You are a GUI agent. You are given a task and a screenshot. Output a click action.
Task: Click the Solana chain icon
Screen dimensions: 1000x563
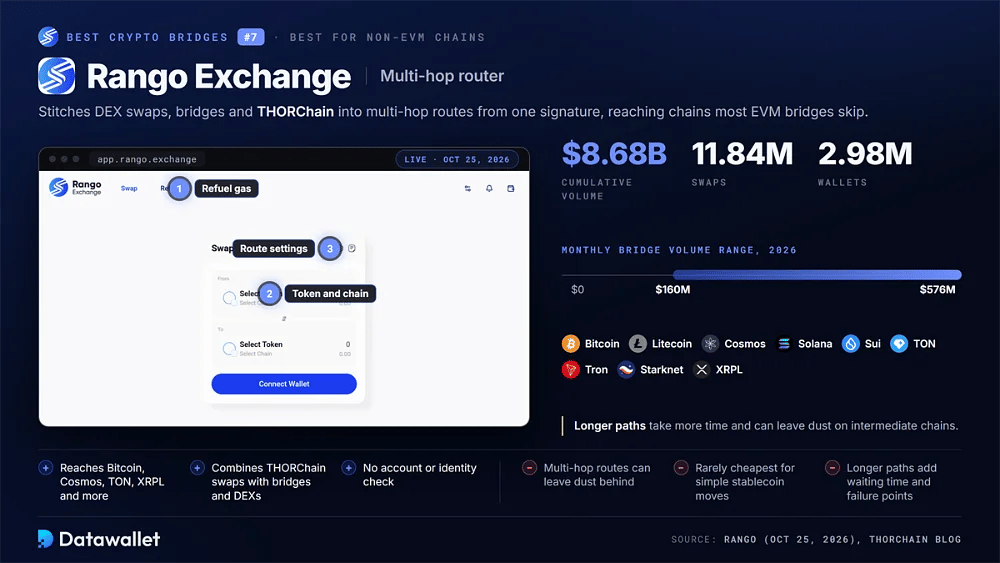click(x=784, y=344)
